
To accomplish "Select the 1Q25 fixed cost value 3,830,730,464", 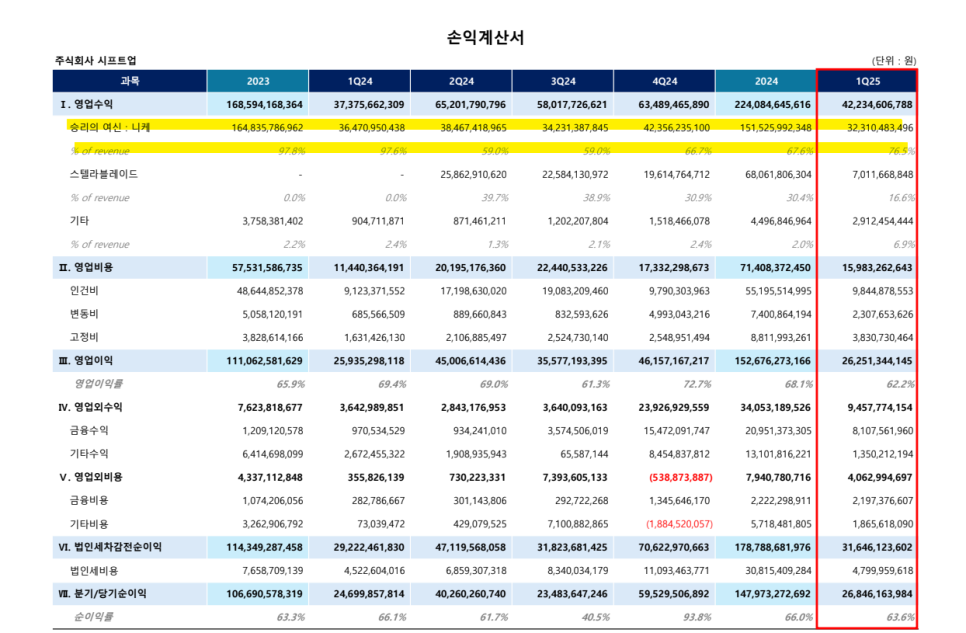I will point(882,338).
